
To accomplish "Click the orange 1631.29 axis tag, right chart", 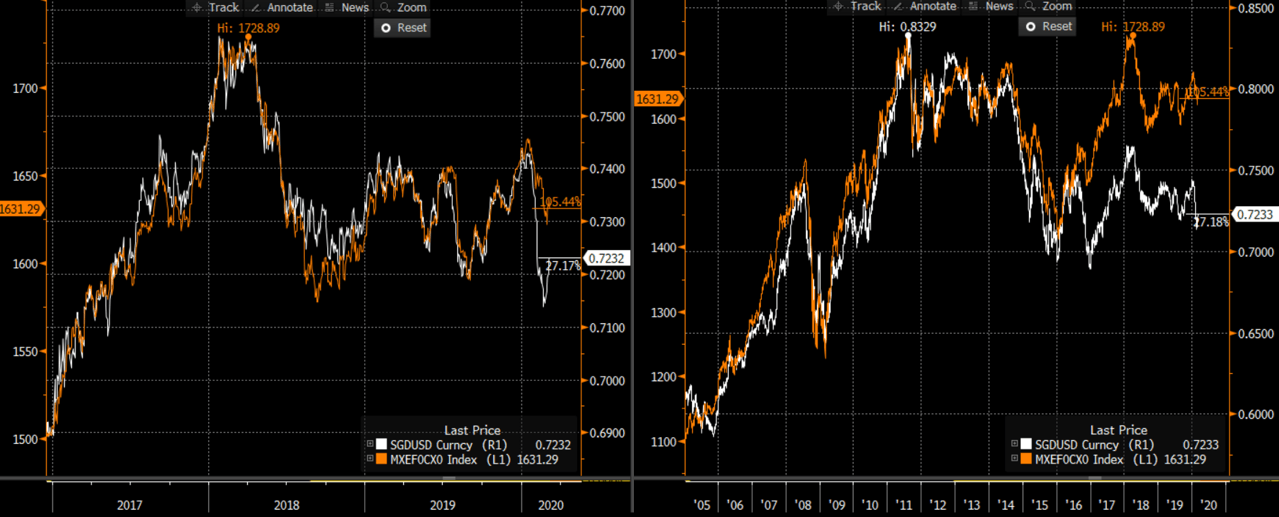I will (x=657, y=98).
